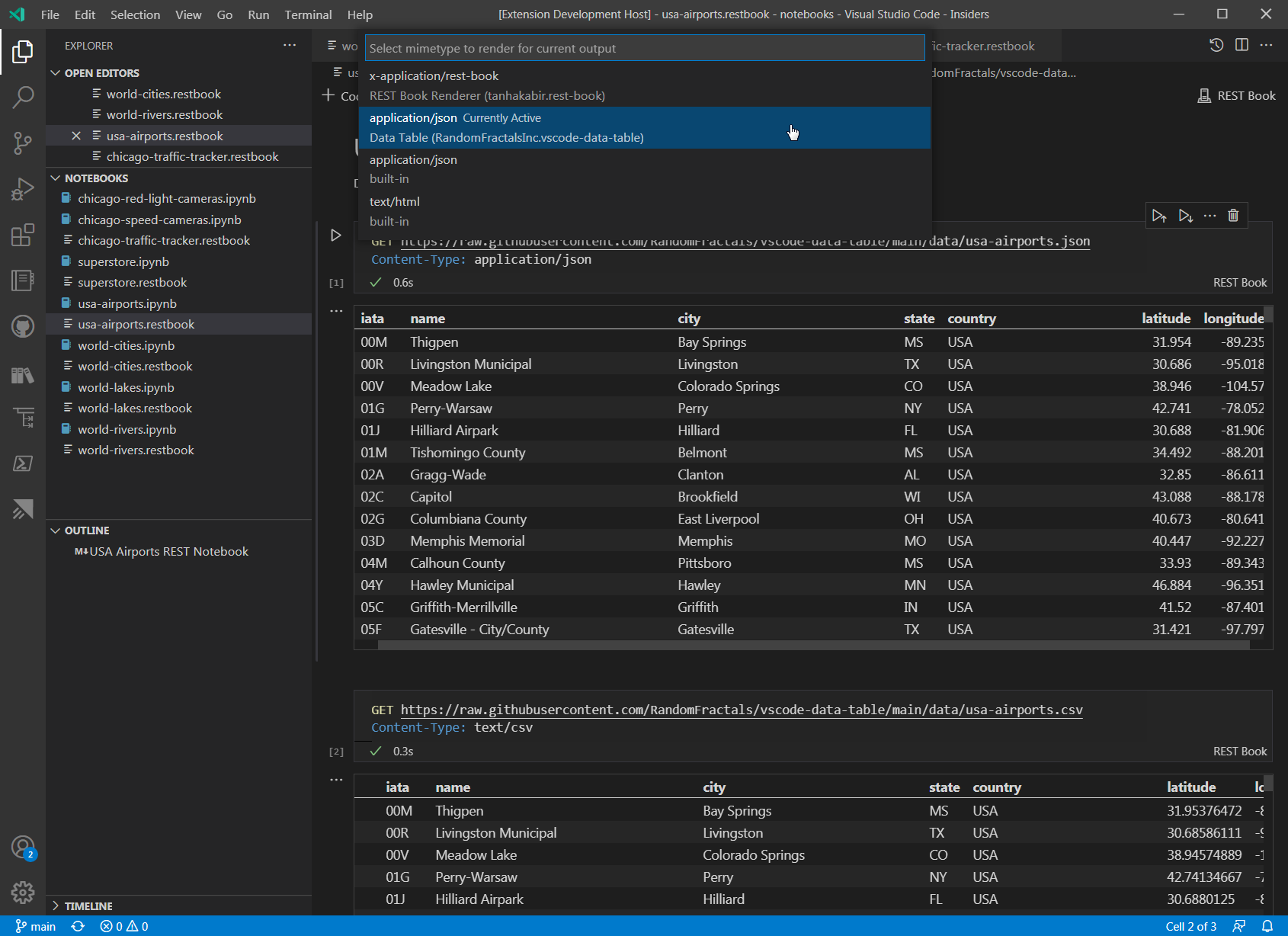Screen dimensions: 1288x936
Task: Open the Terminal menu
Action: click(308, 14)
